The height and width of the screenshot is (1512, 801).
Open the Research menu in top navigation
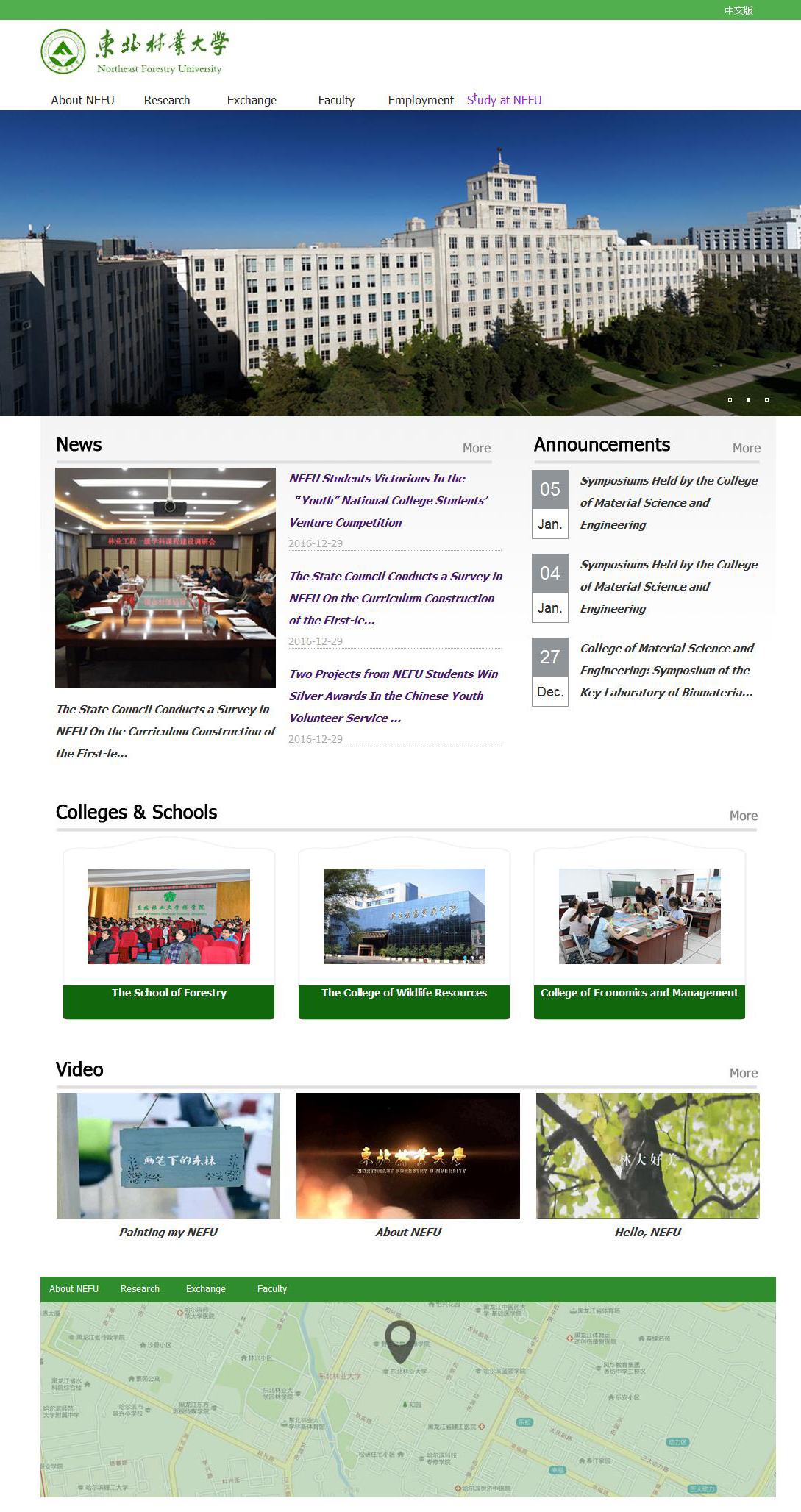167,100
